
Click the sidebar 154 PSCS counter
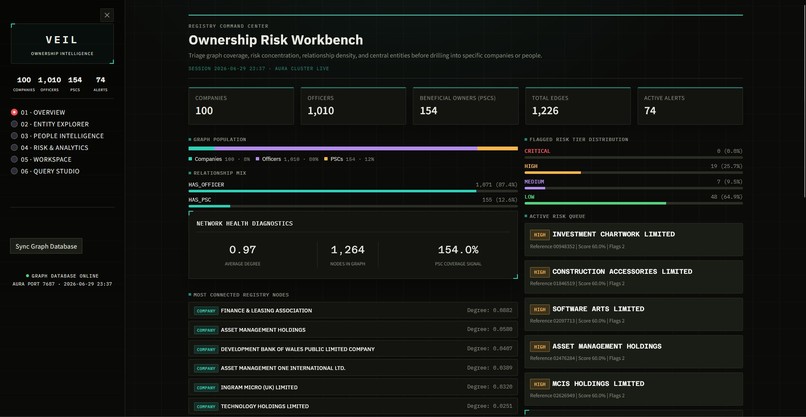(75, 83)
